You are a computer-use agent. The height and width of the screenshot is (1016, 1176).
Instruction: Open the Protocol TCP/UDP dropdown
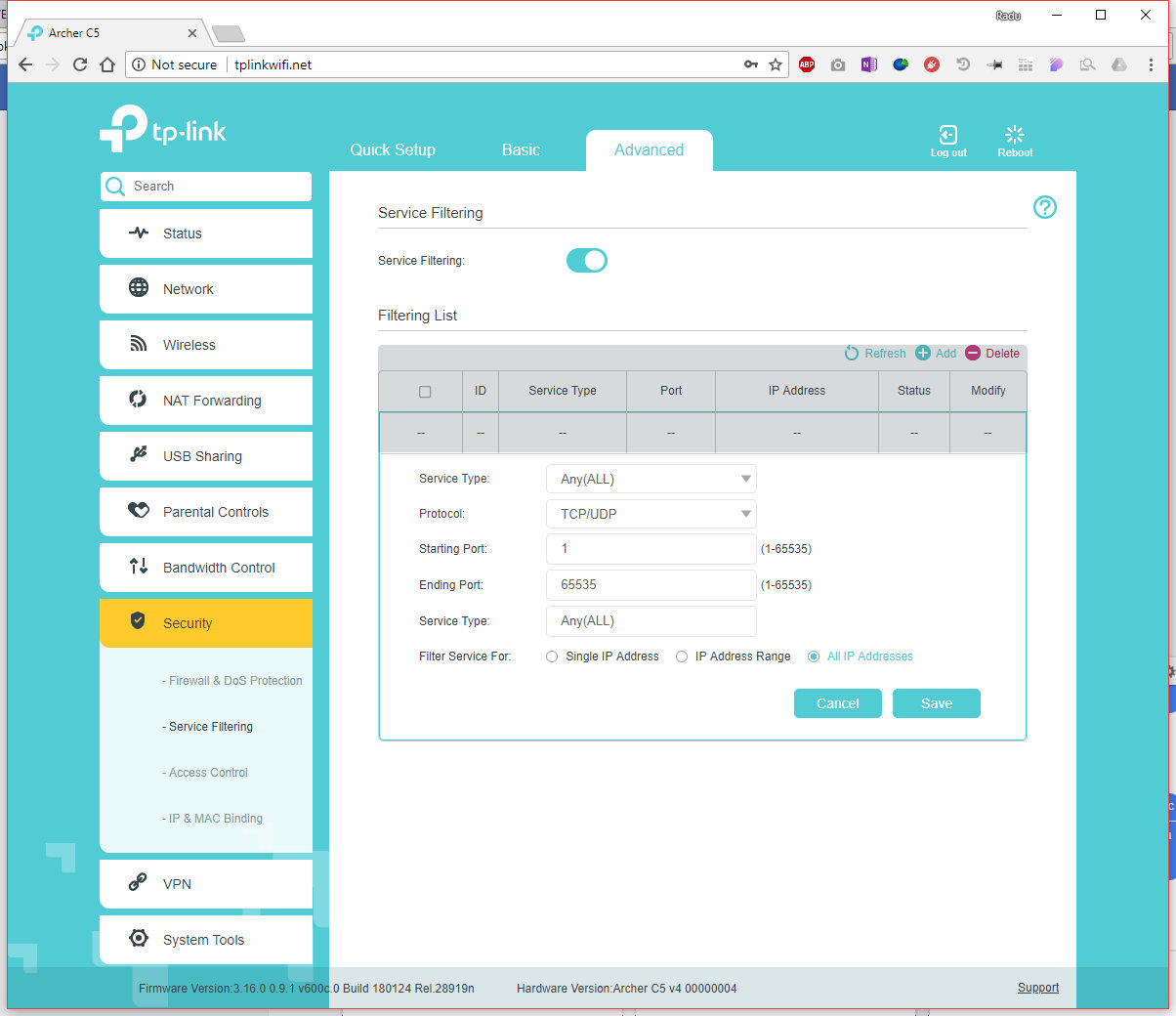(x=651, y=514)
